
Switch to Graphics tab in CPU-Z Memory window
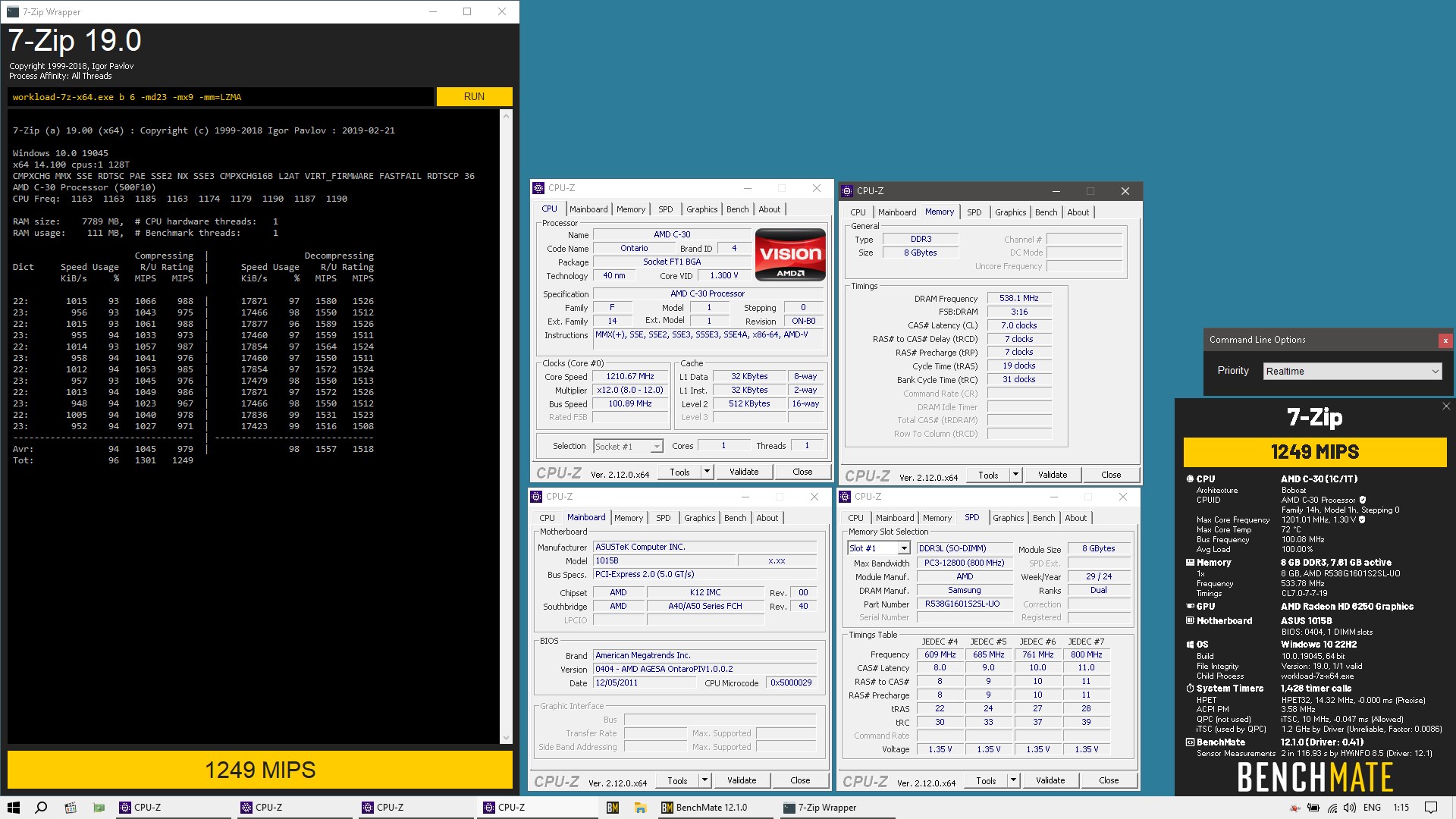click(1010, 212)
